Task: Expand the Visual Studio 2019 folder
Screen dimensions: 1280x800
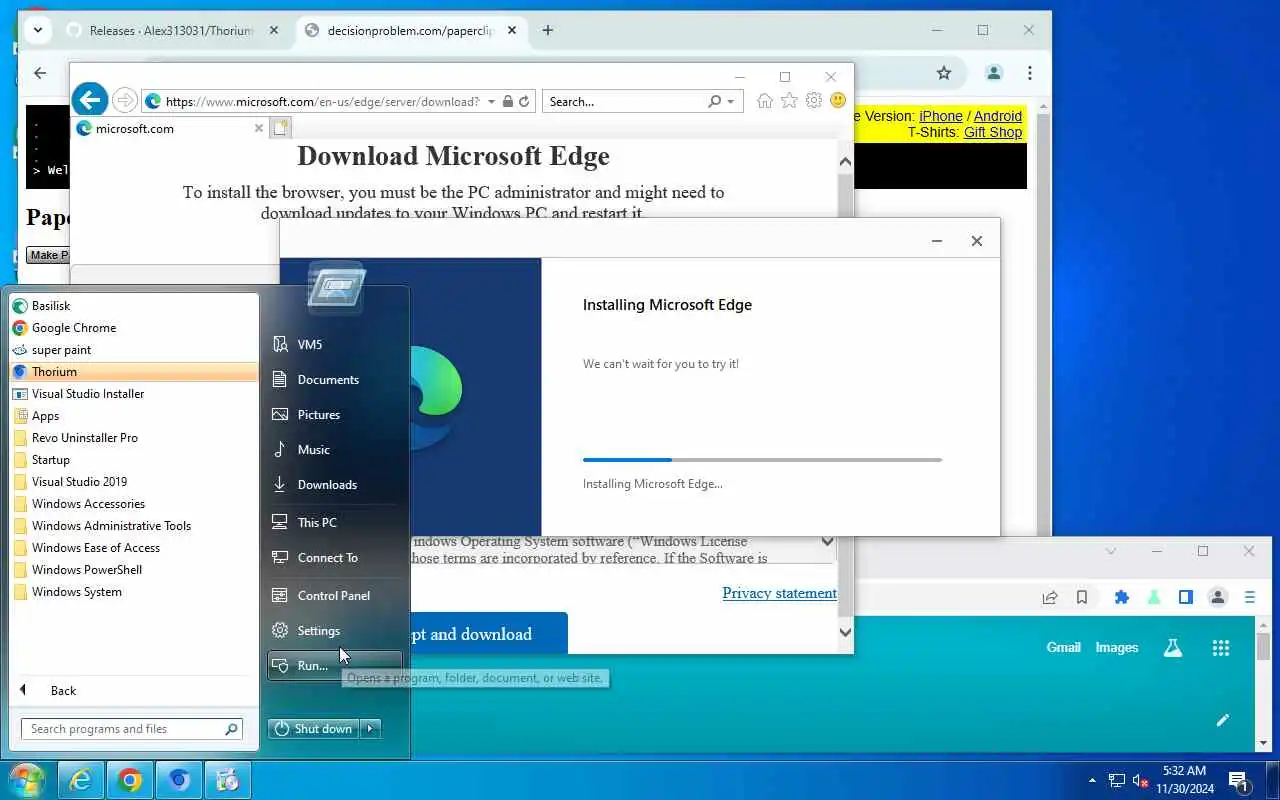Action: pyautogui.click(x=134, y=482)
